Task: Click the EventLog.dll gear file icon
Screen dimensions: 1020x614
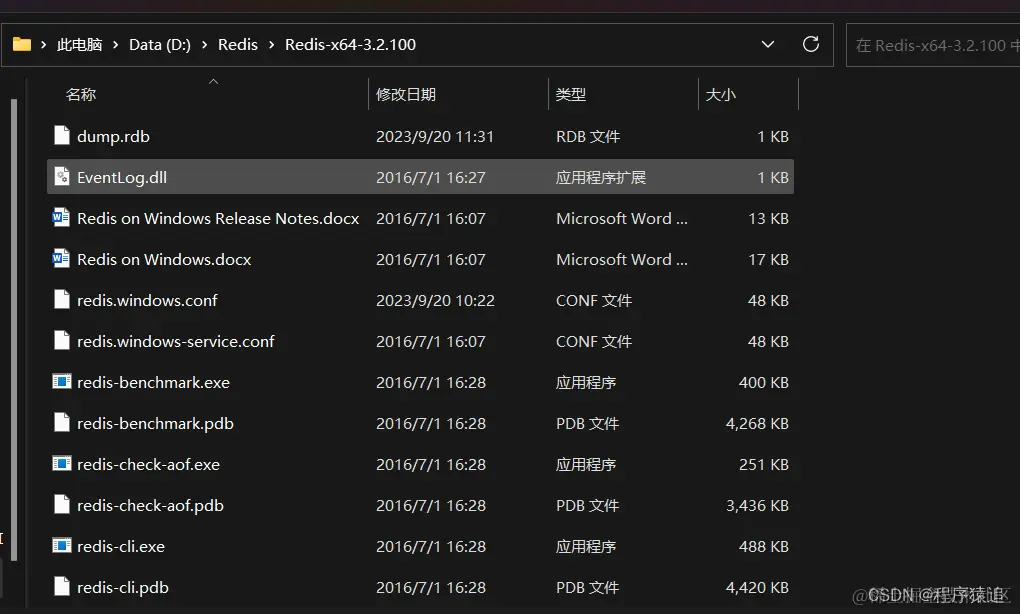Action: pos(62,177)
